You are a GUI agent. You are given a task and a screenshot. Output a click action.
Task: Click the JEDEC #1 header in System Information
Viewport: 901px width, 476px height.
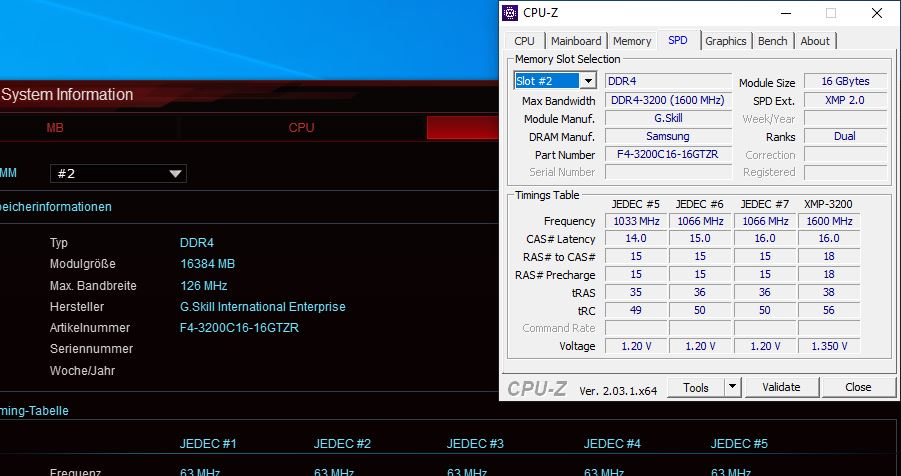[208, 444]
